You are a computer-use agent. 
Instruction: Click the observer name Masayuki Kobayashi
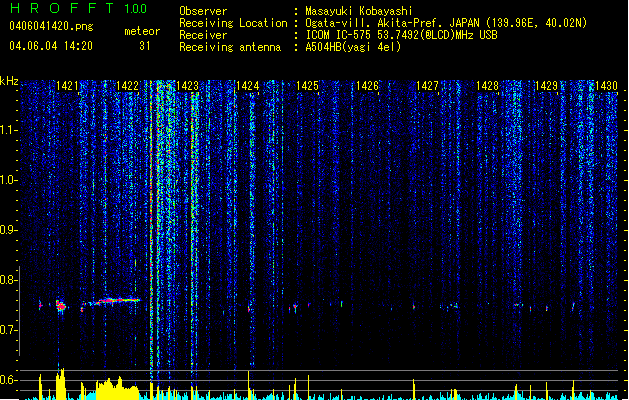click(x=358, y=11)
